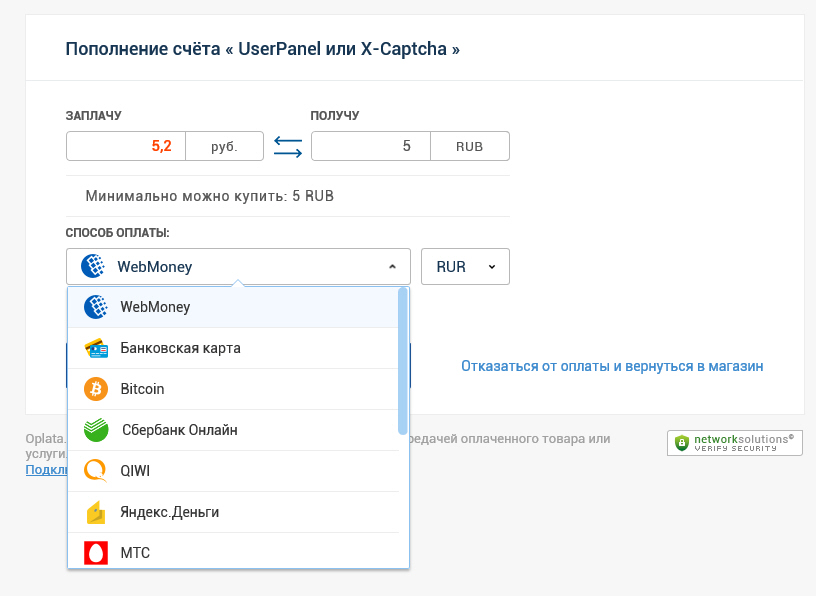
Task: Click the QIWI logo icon
Action: tap(96, 470)
